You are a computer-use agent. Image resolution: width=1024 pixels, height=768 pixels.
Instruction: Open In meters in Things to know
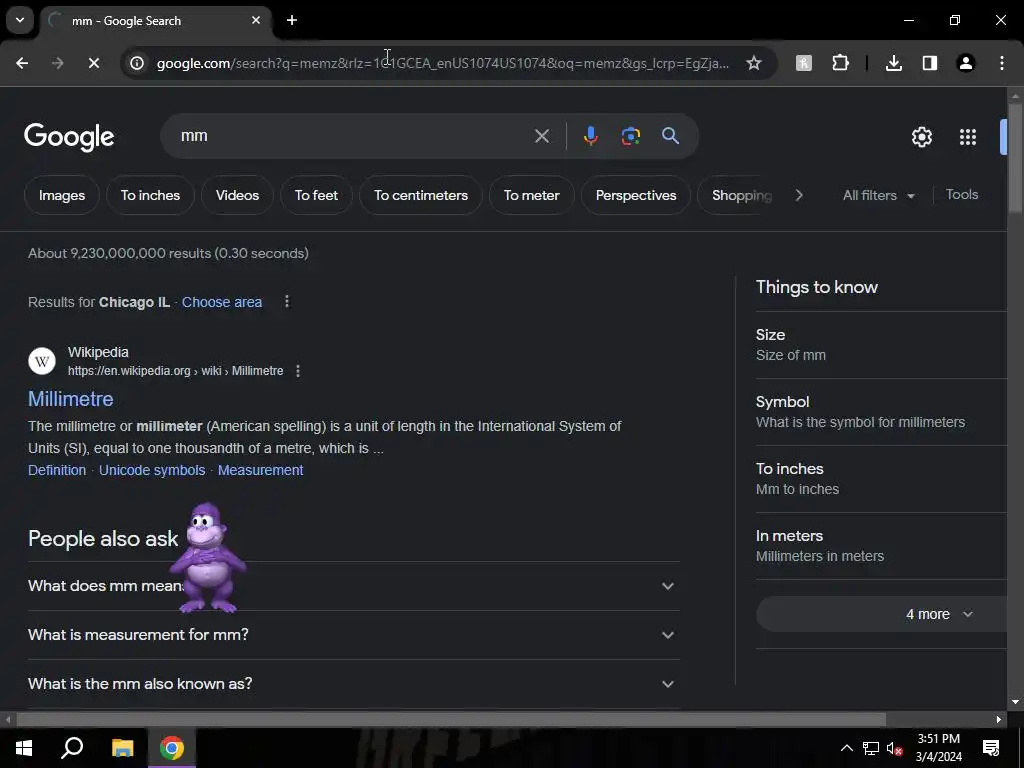pyautogui.click(x=881, y=545)
